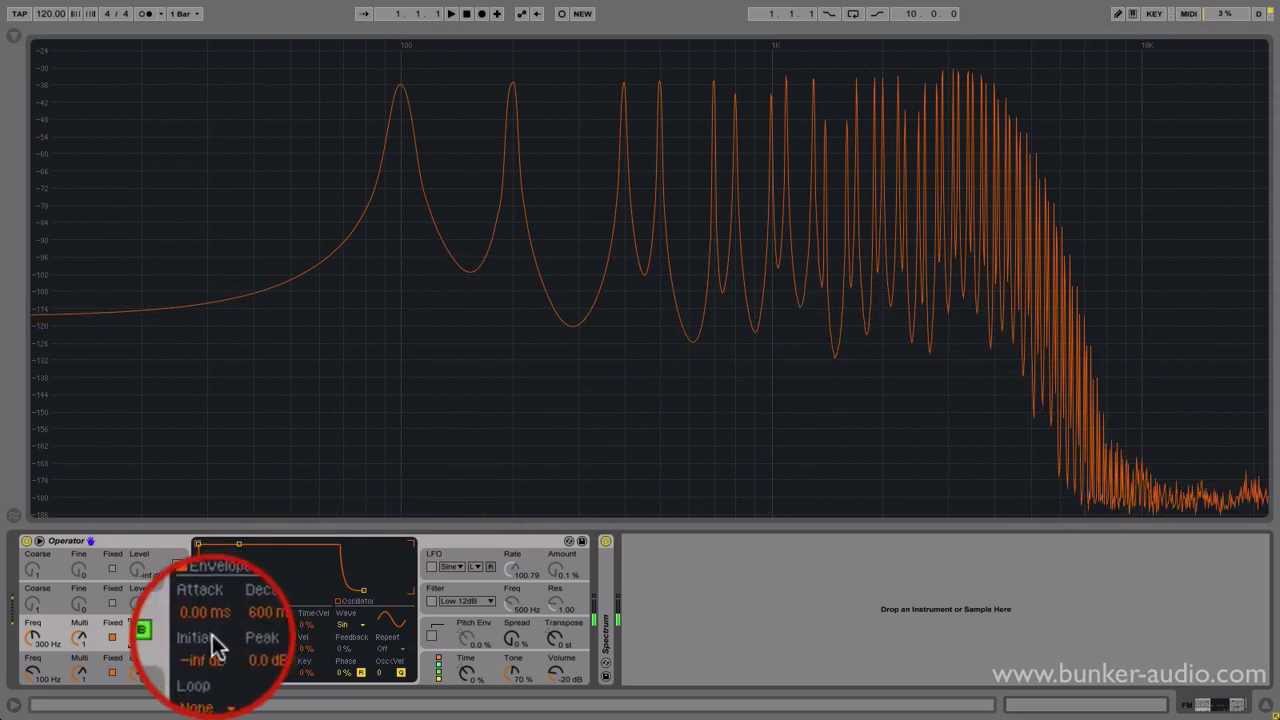Toggle the Punch-In switch

(x=829, y=14)
